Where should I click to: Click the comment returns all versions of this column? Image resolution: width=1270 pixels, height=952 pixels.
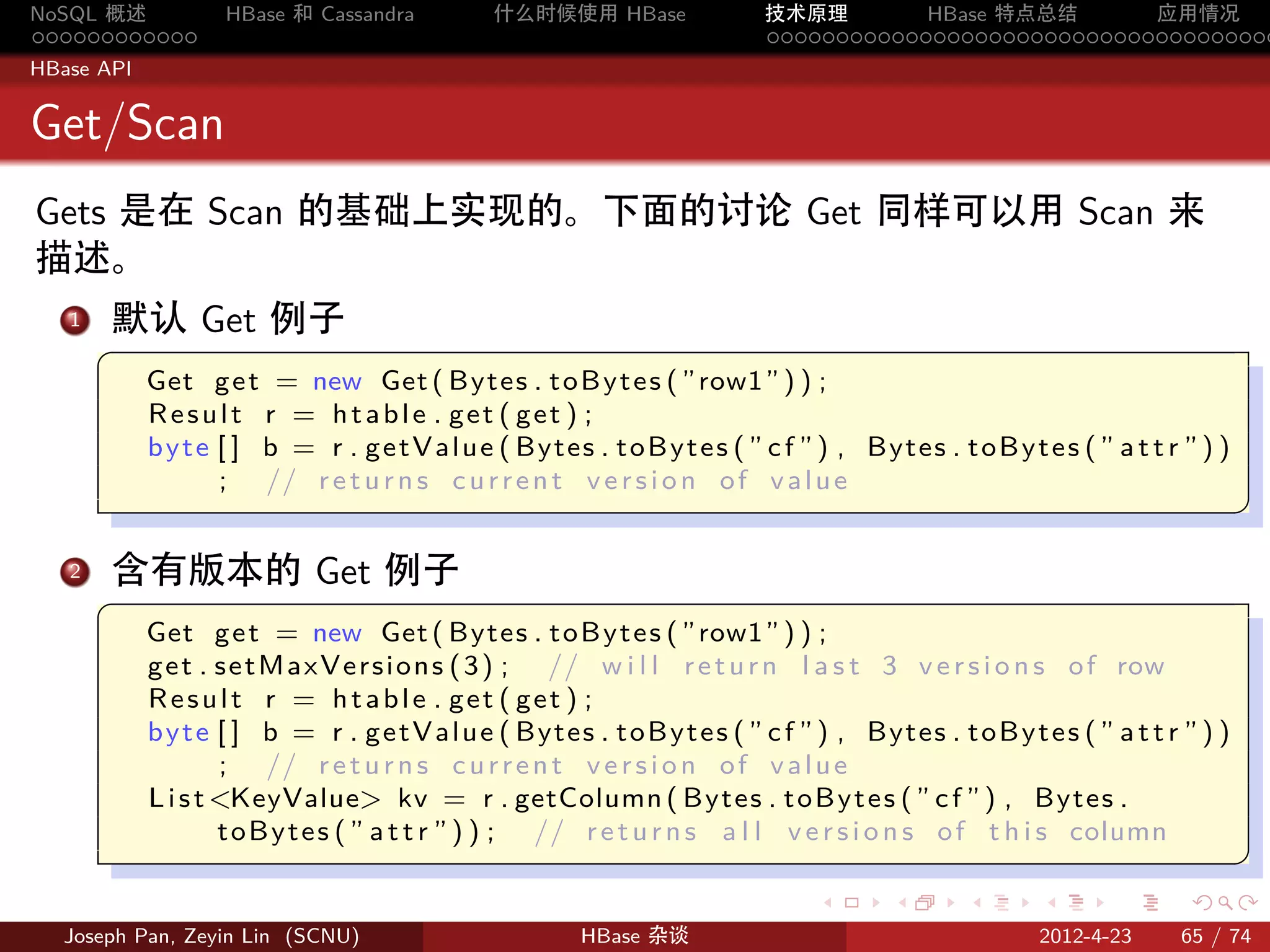851,832
